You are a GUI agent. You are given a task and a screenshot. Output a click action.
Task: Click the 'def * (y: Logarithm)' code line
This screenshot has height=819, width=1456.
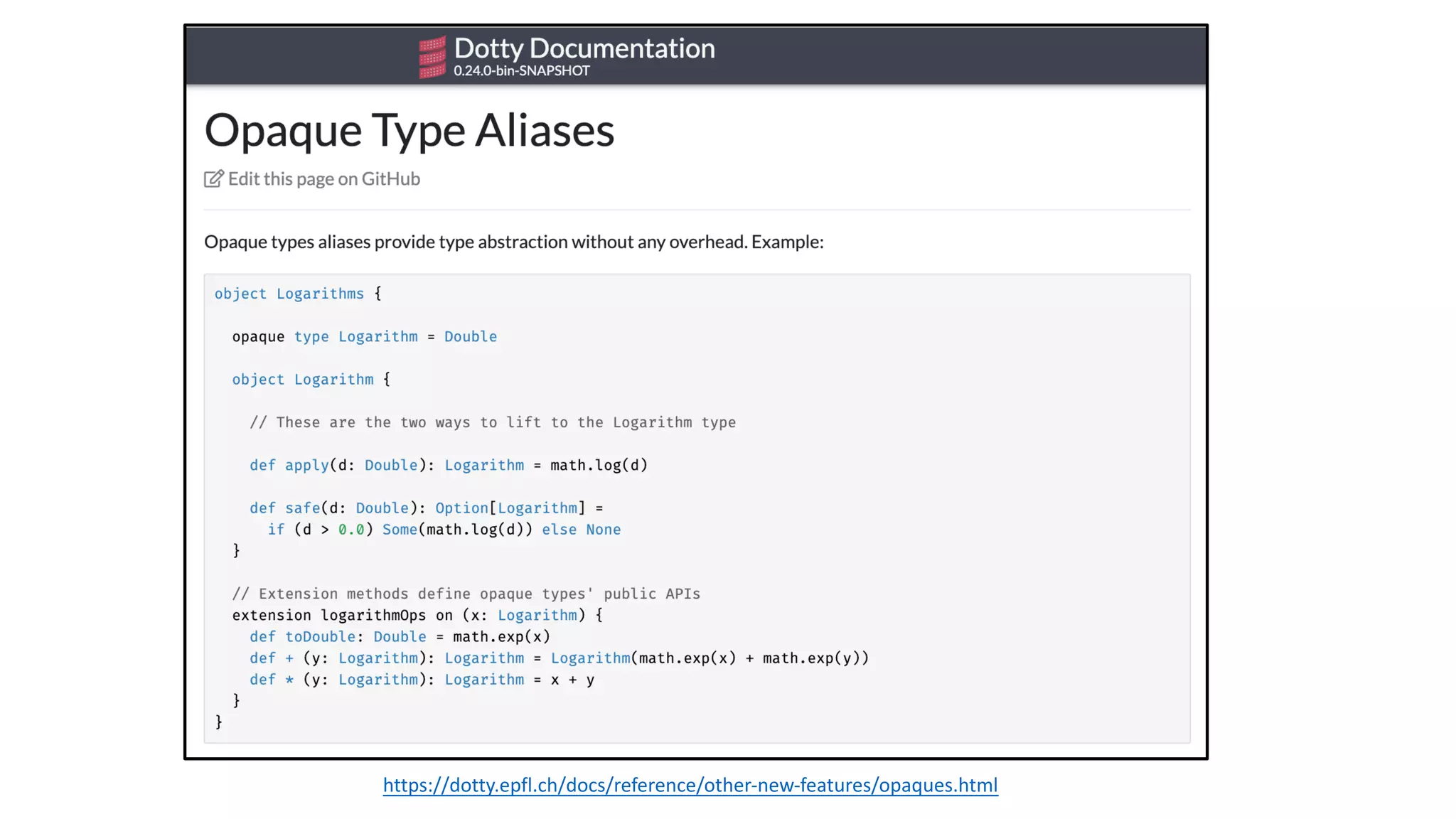click(422, 679)
